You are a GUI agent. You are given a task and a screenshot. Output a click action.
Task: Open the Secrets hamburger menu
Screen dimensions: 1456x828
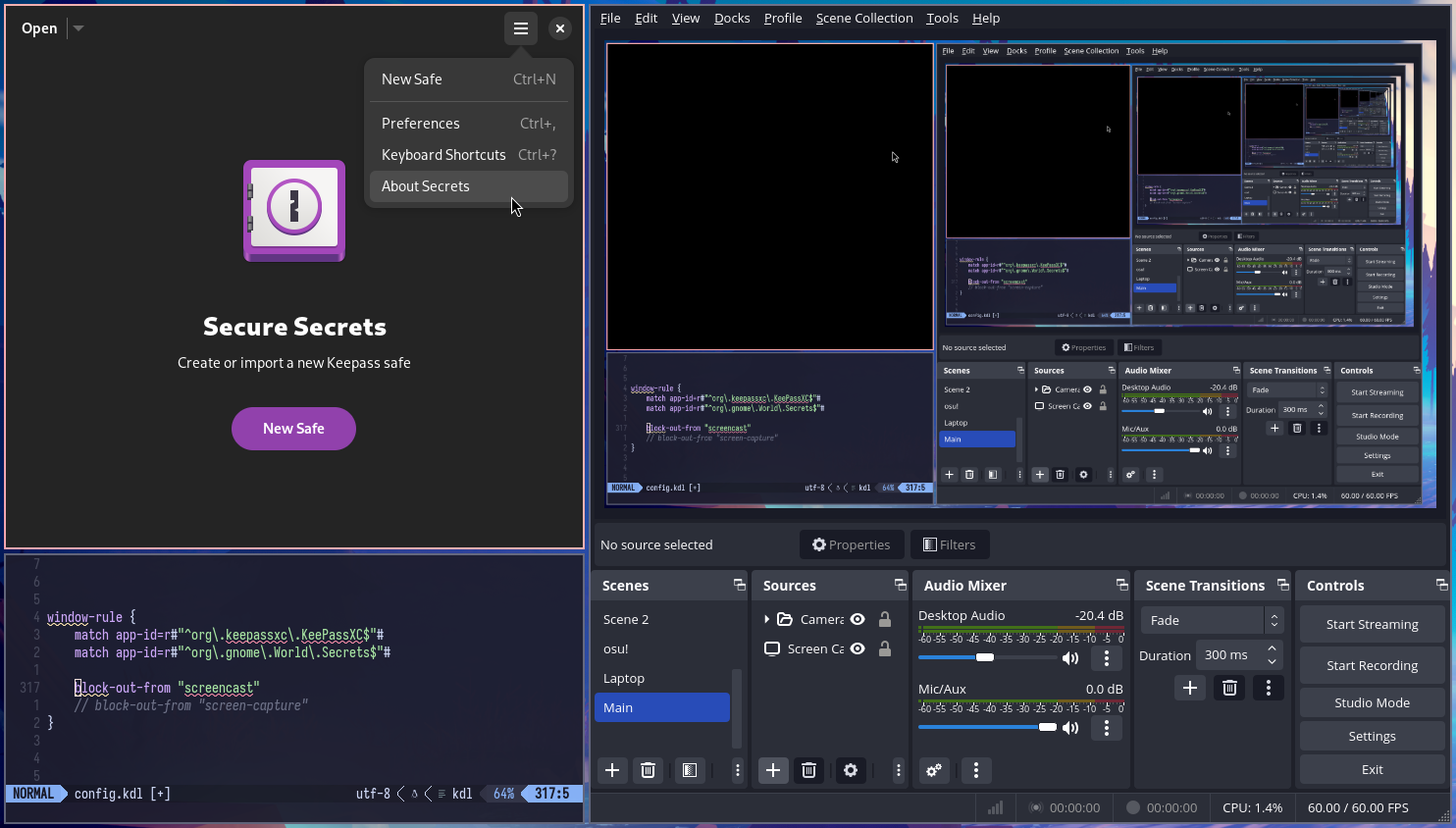point(521,27)
